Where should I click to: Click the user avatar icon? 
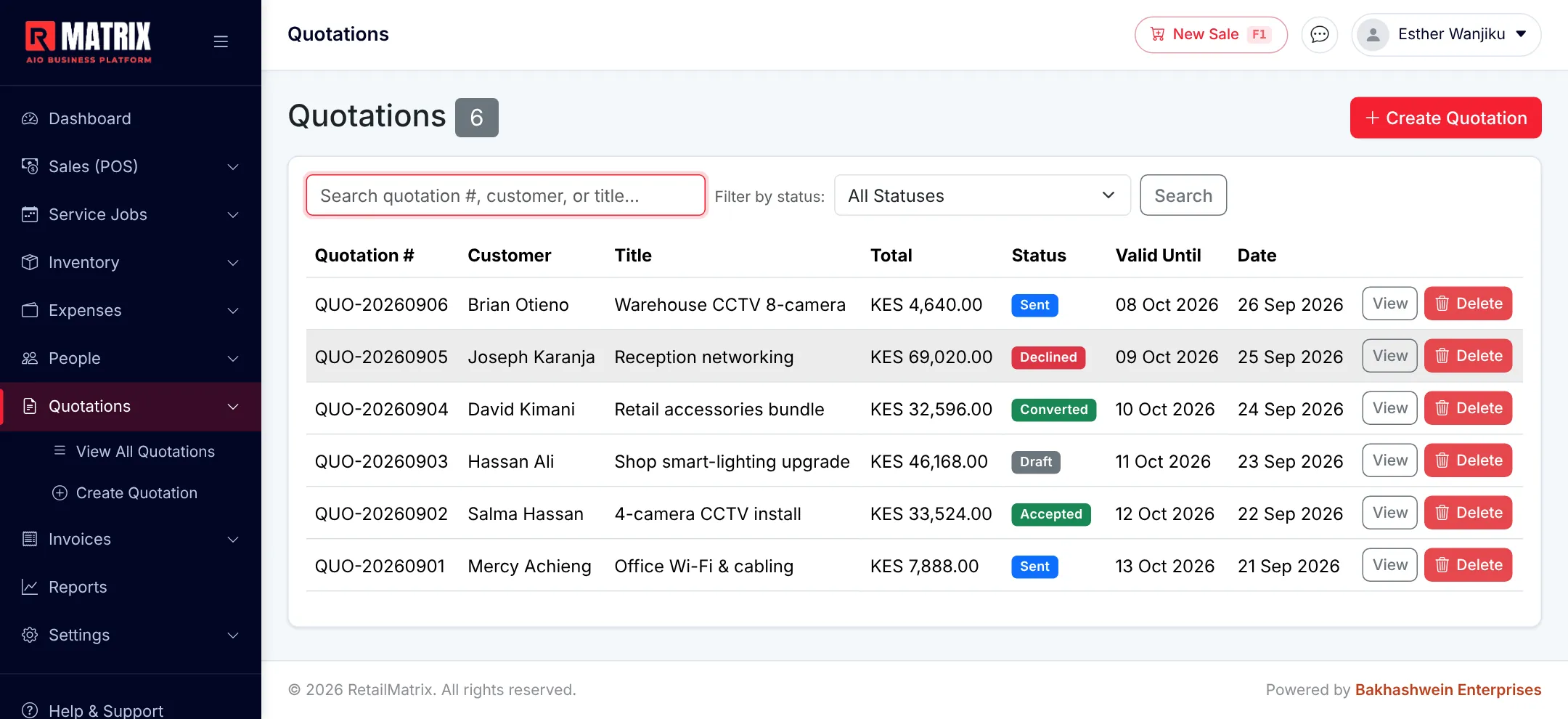pyautogui.click(x=1373, y=34)
